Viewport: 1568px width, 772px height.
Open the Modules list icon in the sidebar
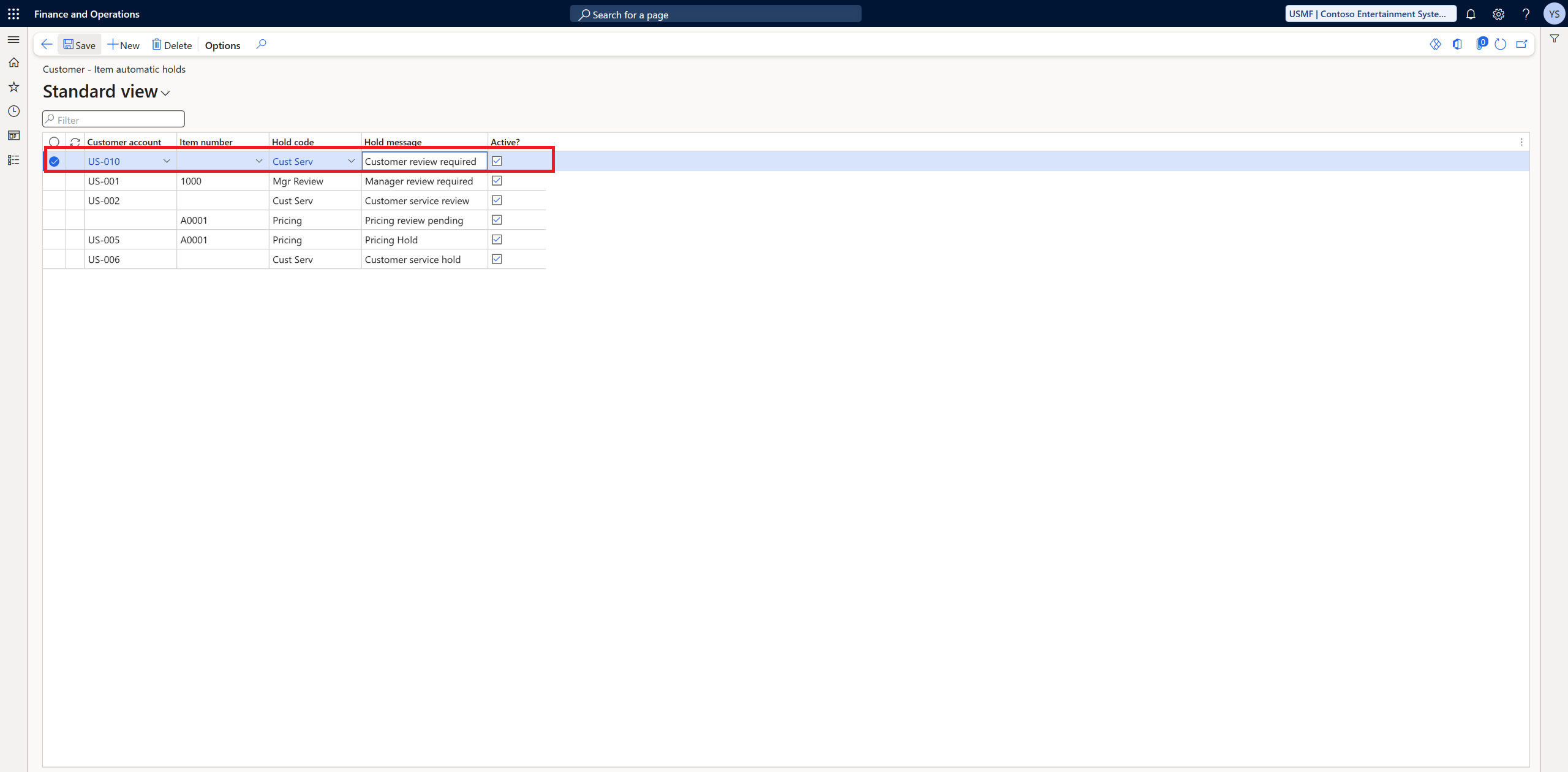pyautogui.click(x=13, y=160)
